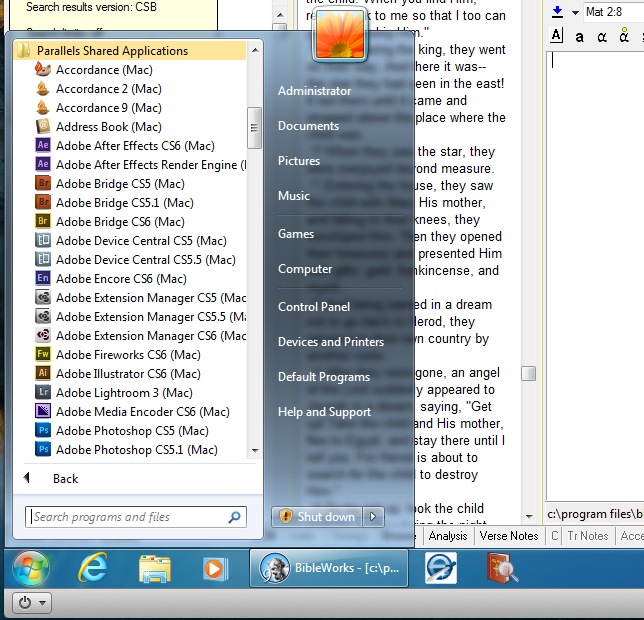Click the bold lowercase a icon
The image size is (644, 620).
579,37
